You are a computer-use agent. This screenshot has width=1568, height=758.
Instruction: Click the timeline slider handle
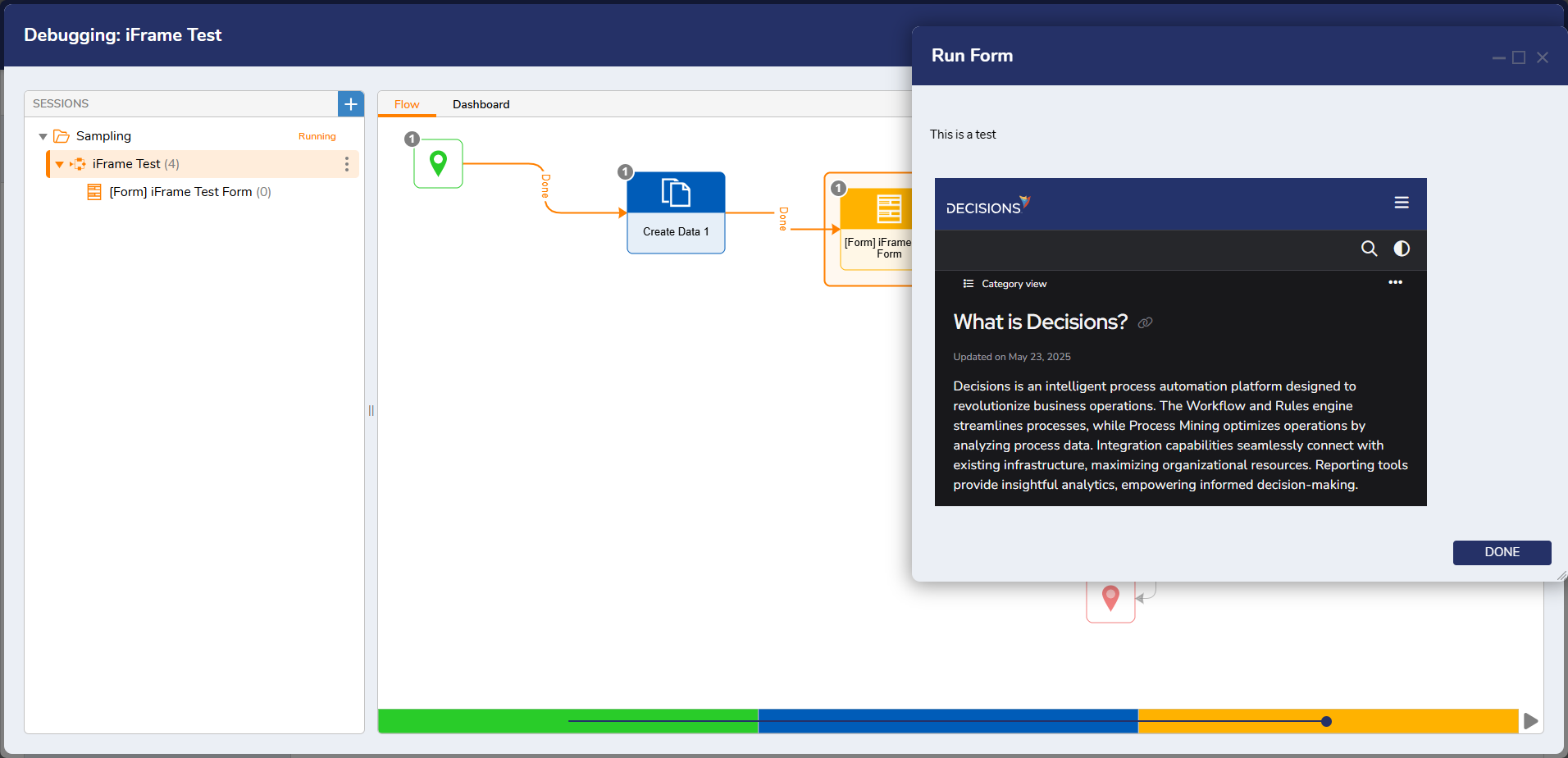1326,722
